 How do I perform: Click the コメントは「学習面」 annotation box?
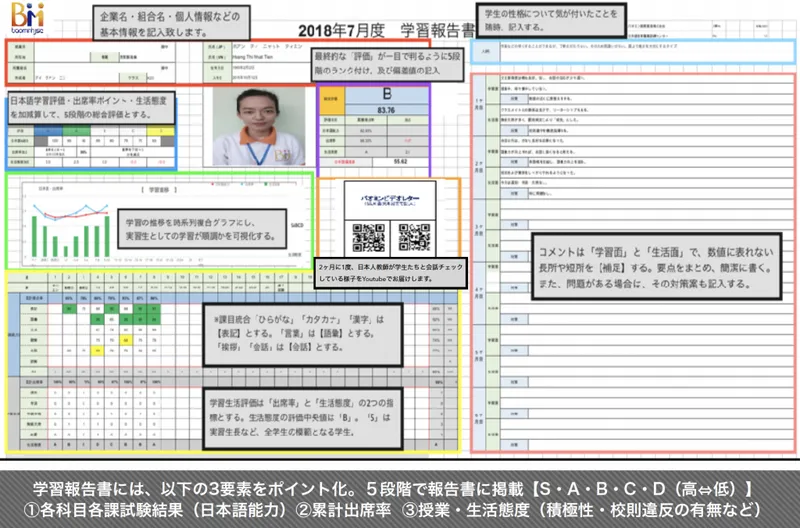tap(657, 266)
